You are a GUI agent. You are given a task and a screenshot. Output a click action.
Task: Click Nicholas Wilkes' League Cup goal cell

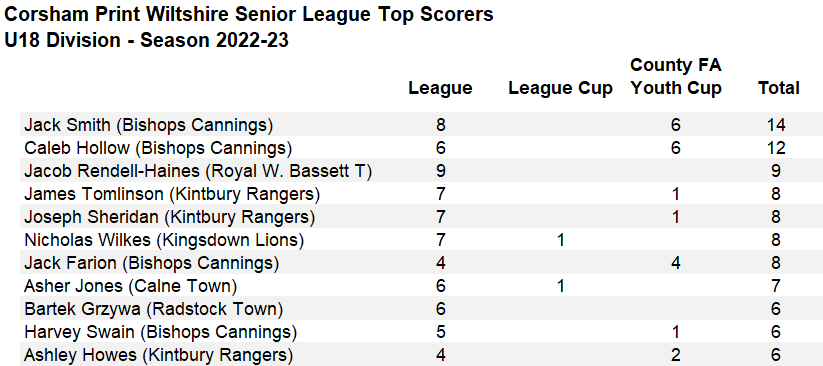pyautogui.click(x=560, y=240)
